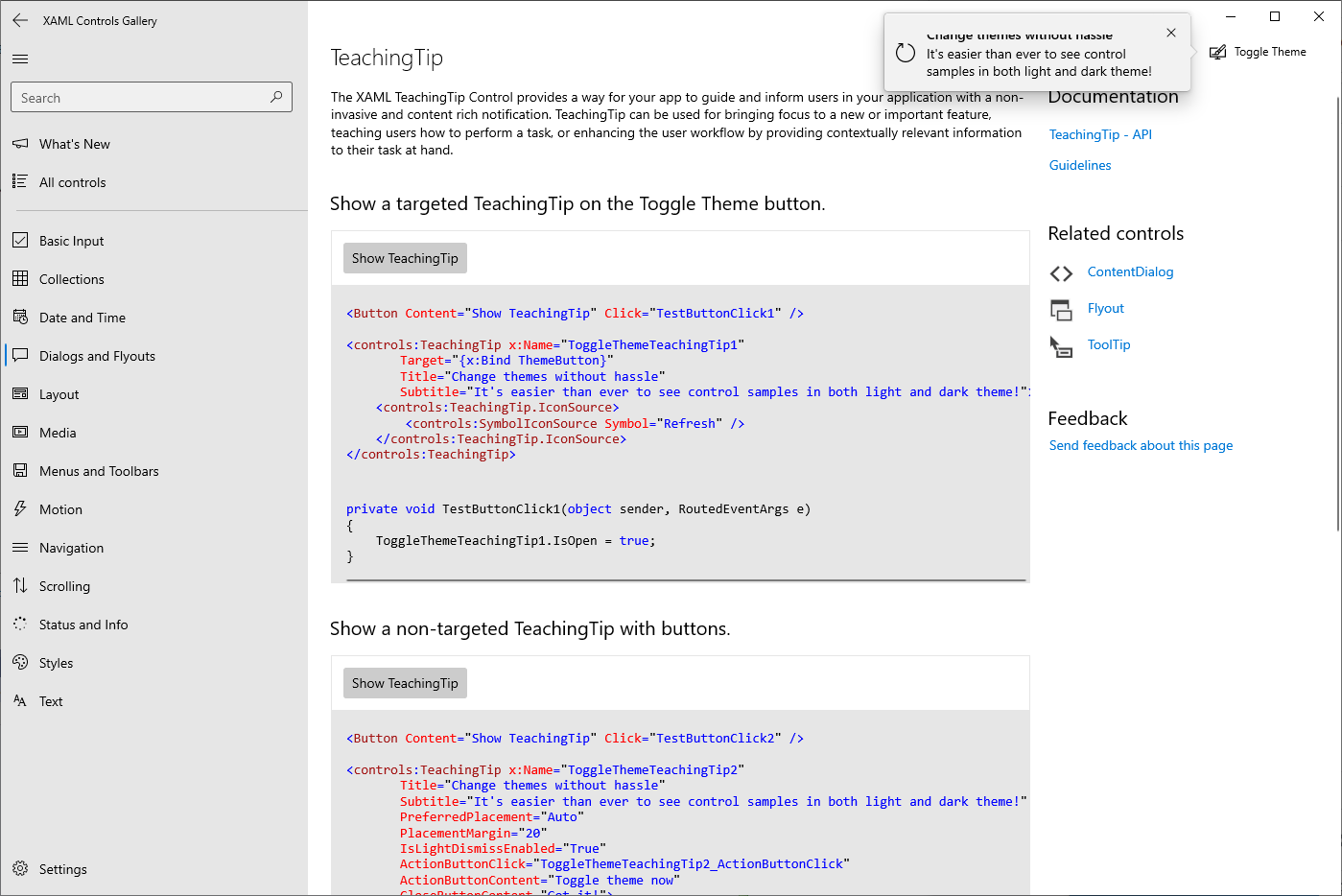Screen dimensions: 1342x896
Task: Click the Motion lightning icon
Action: point(21,508)
